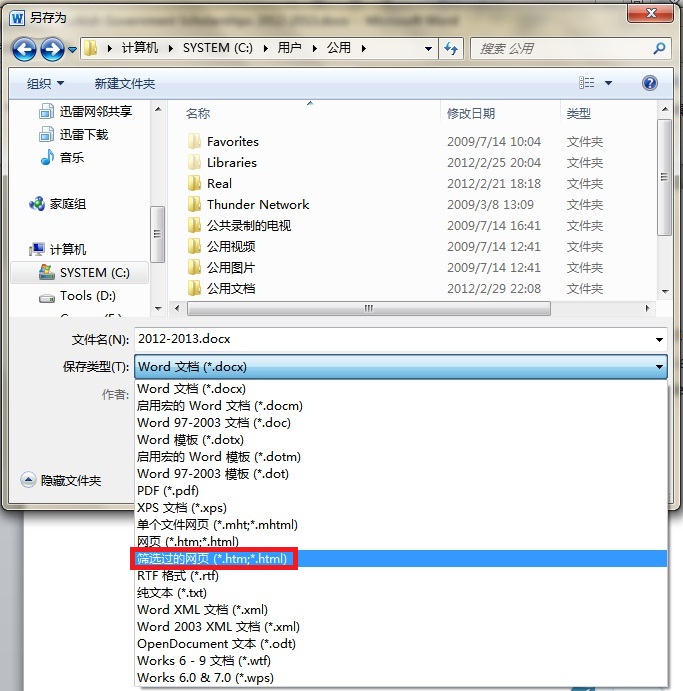Close the 另存为 dialog
The width and height of the screenshot is (683, 691).
650,14
